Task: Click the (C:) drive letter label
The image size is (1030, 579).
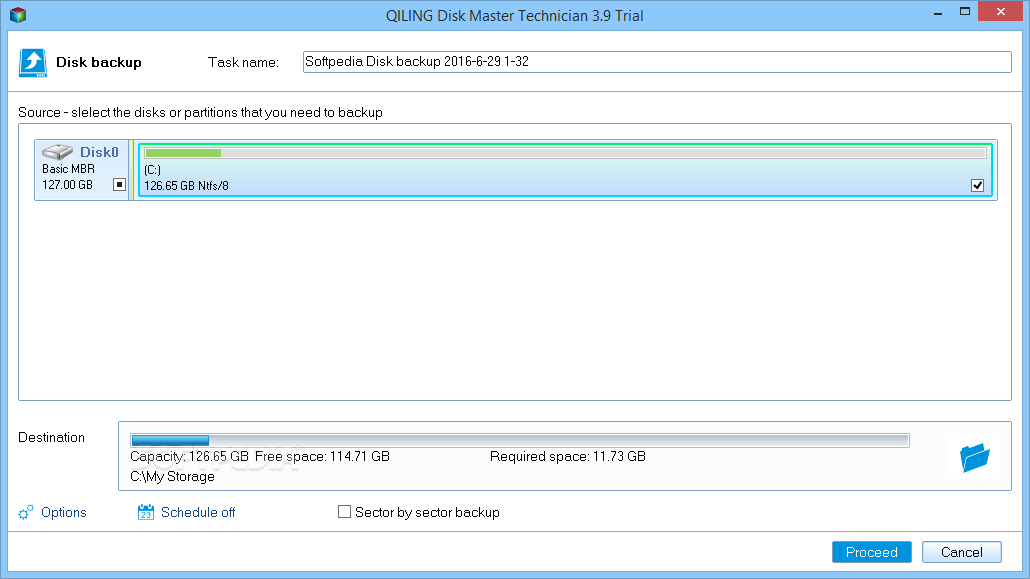Action: pos(152,170)
